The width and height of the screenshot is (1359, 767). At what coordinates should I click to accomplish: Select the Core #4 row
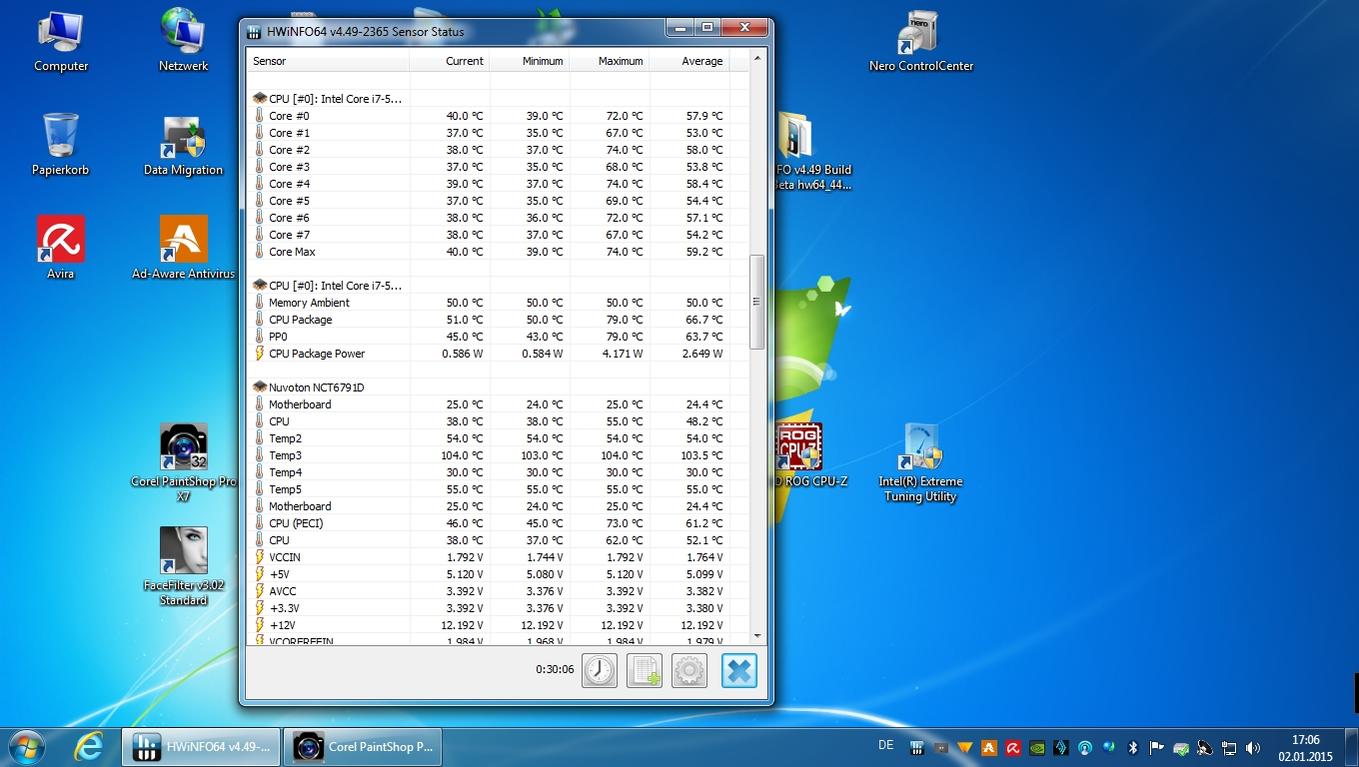click(490, 184)
